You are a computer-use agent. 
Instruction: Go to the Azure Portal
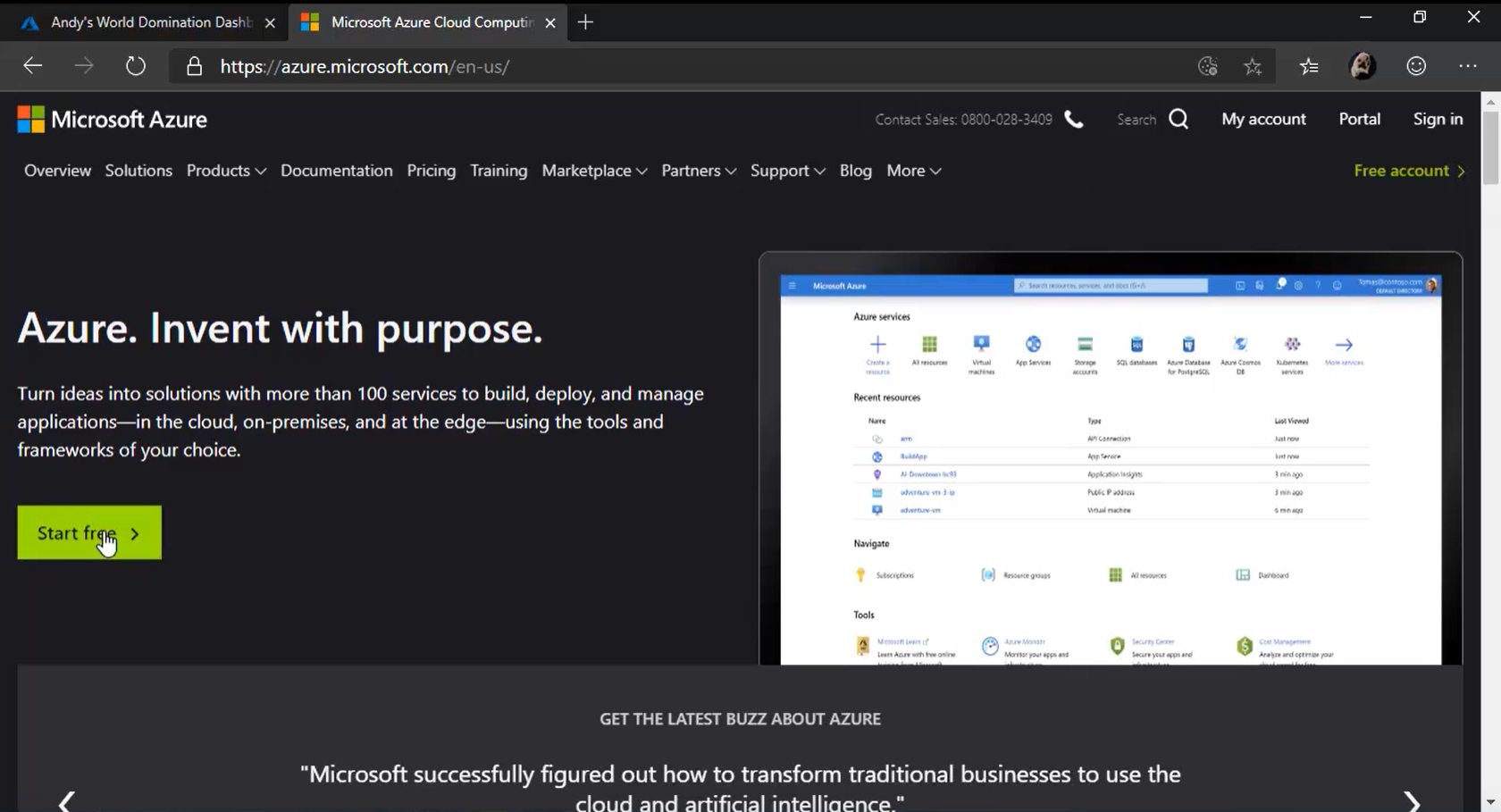(x=1359, y=119)
